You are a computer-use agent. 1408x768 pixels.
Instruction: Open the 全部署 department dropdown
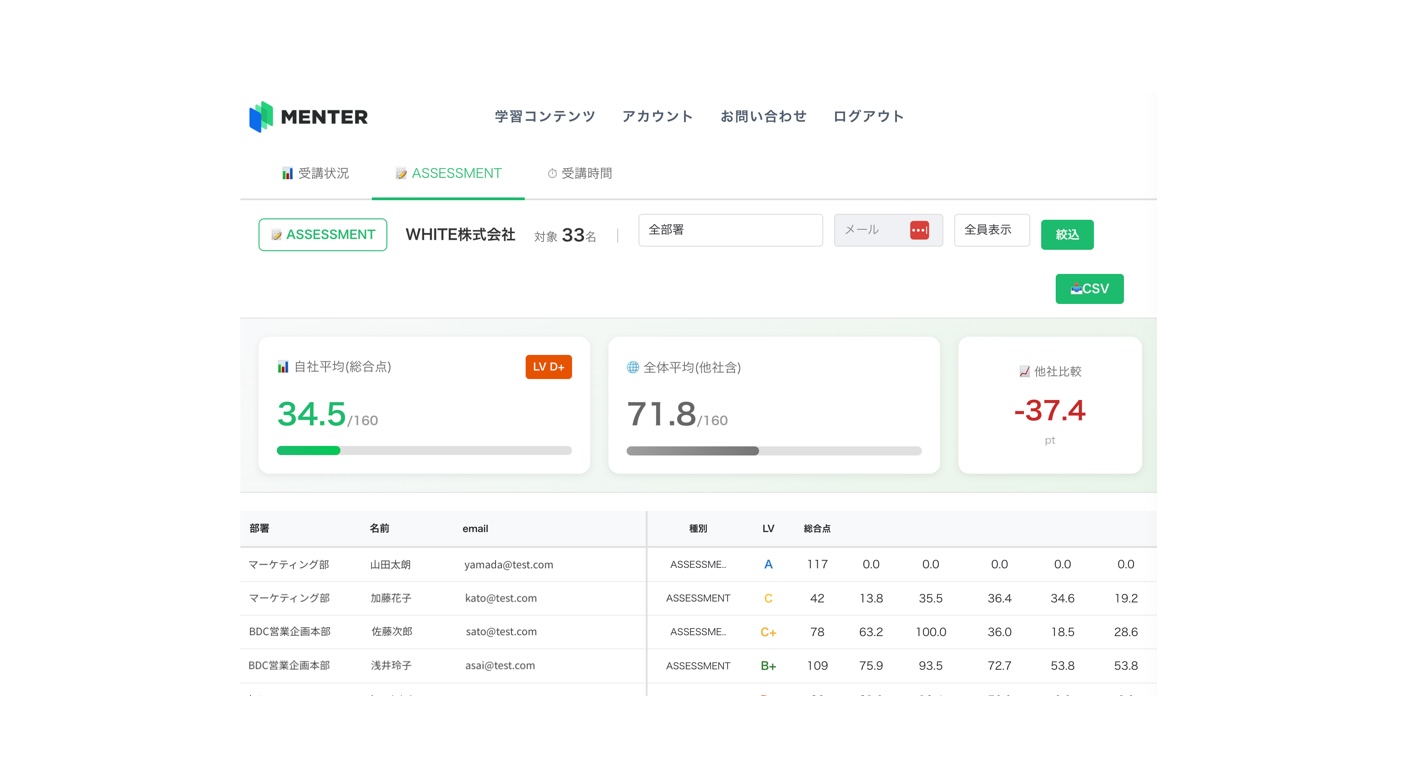pos(730,230)
